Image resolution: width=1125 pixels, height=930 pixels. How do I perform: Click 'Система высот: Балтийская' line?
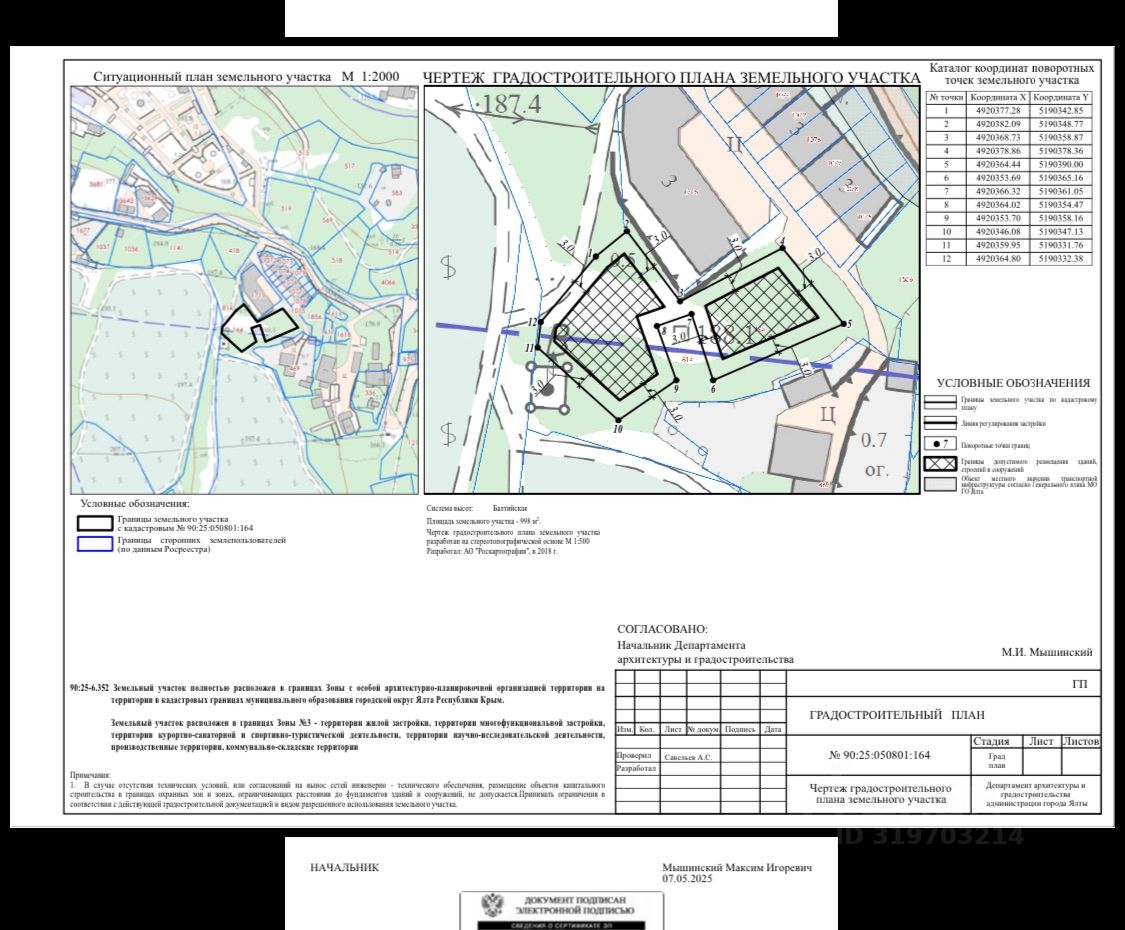[x=476, y=509]
